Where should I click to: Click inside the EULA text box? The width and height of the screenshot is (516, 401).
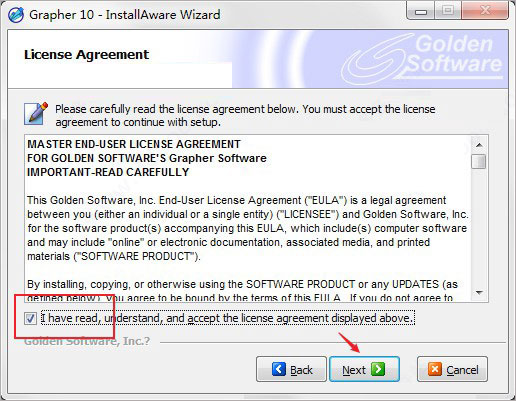coord(248,218)
